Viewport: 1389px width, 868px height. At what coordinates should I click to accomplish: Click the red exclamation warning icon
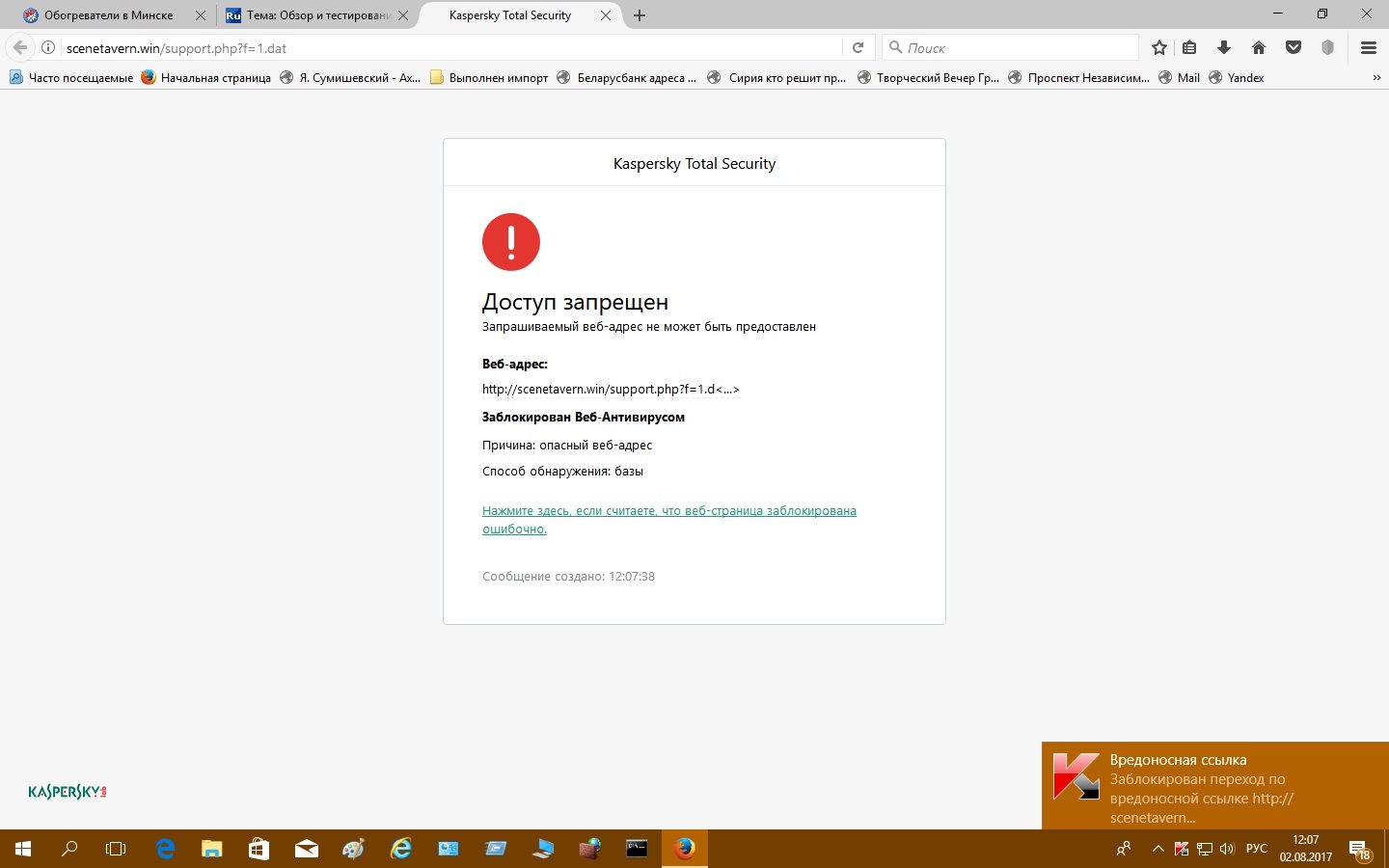511,242
